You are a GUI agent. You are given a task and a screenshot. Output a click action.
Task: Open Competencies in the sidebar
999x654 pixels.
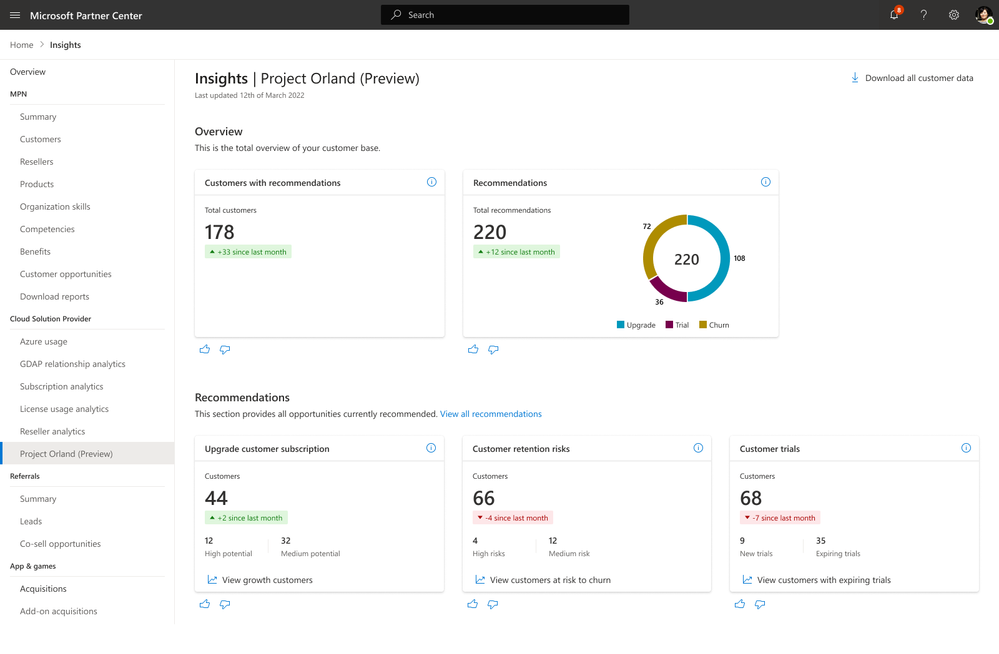pos(47,229)
